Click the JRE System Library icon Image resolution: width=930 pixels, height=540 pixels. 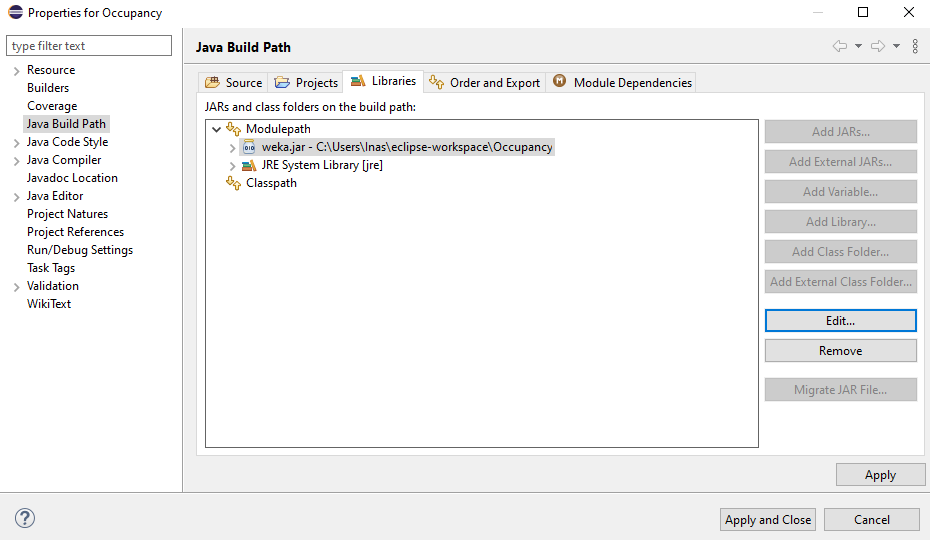coord(249,165)
